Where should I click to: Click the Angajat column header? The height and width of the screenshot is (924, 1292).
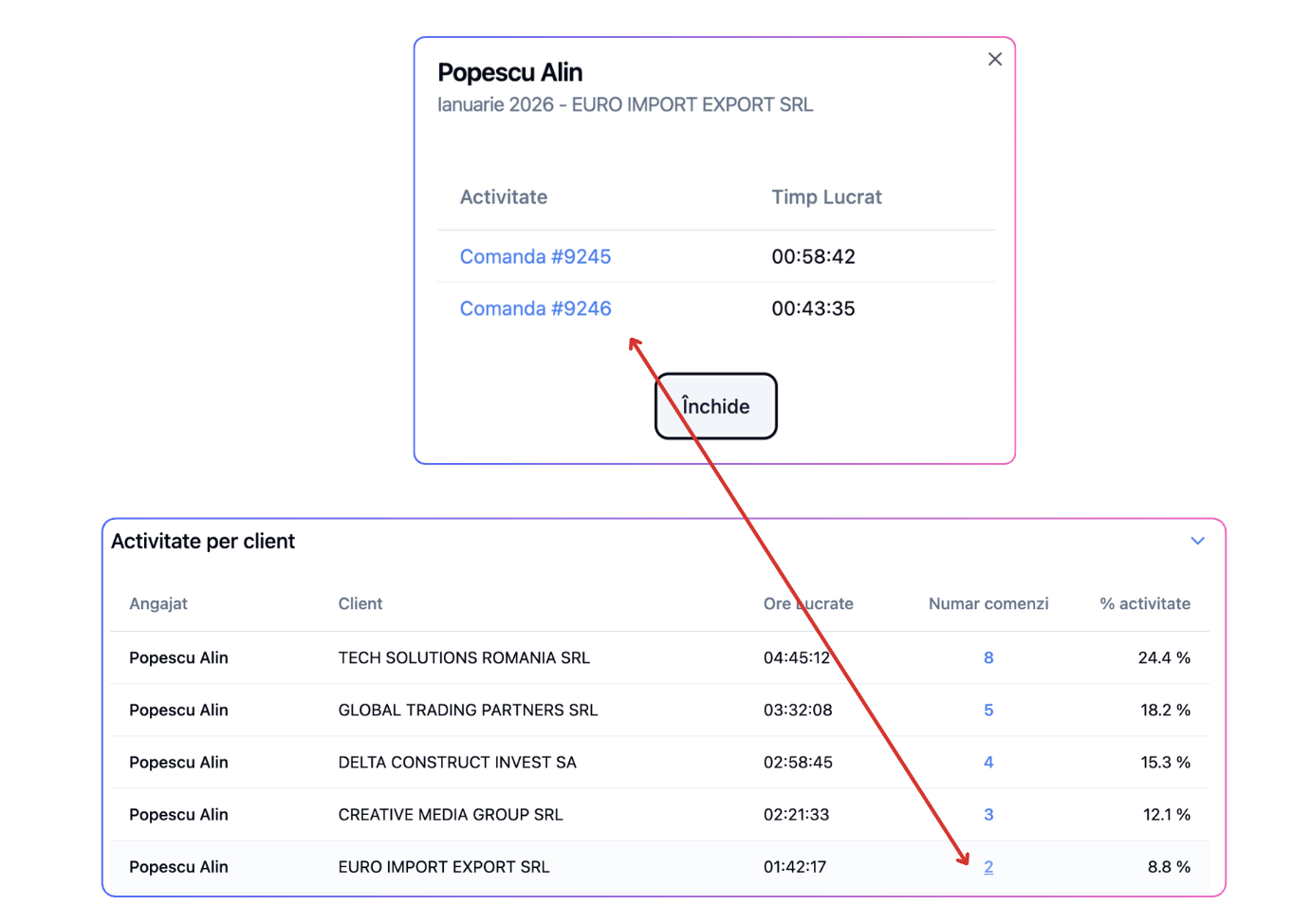coord(158,603)
